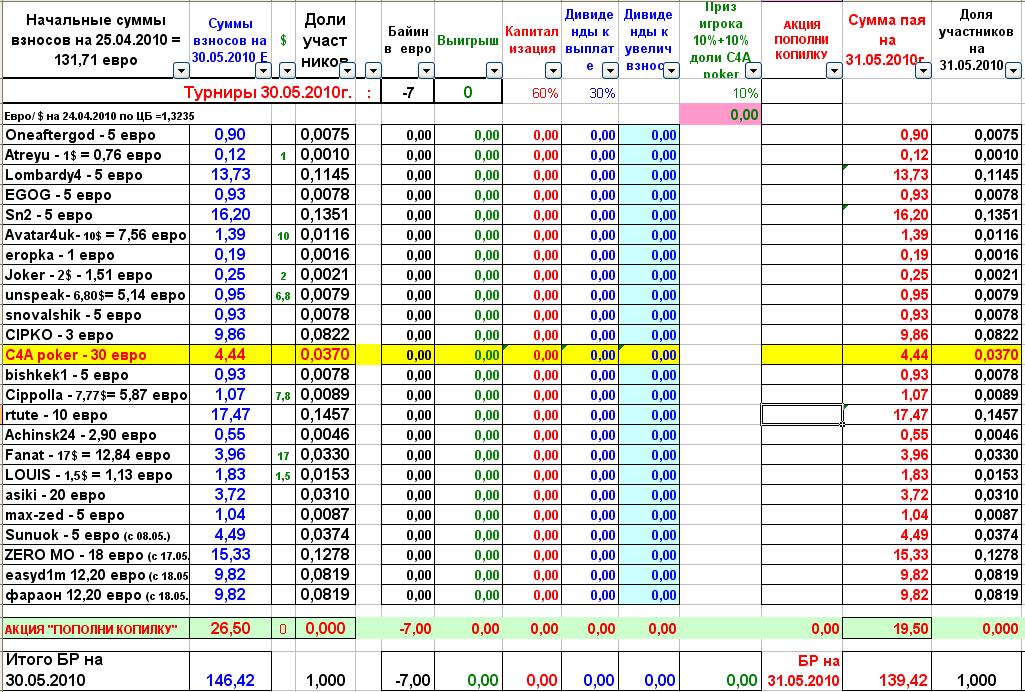The image size is (1025, 692).
Task: Open Дивиденды к увеличению взноса filter
Action: click(668, 70)
